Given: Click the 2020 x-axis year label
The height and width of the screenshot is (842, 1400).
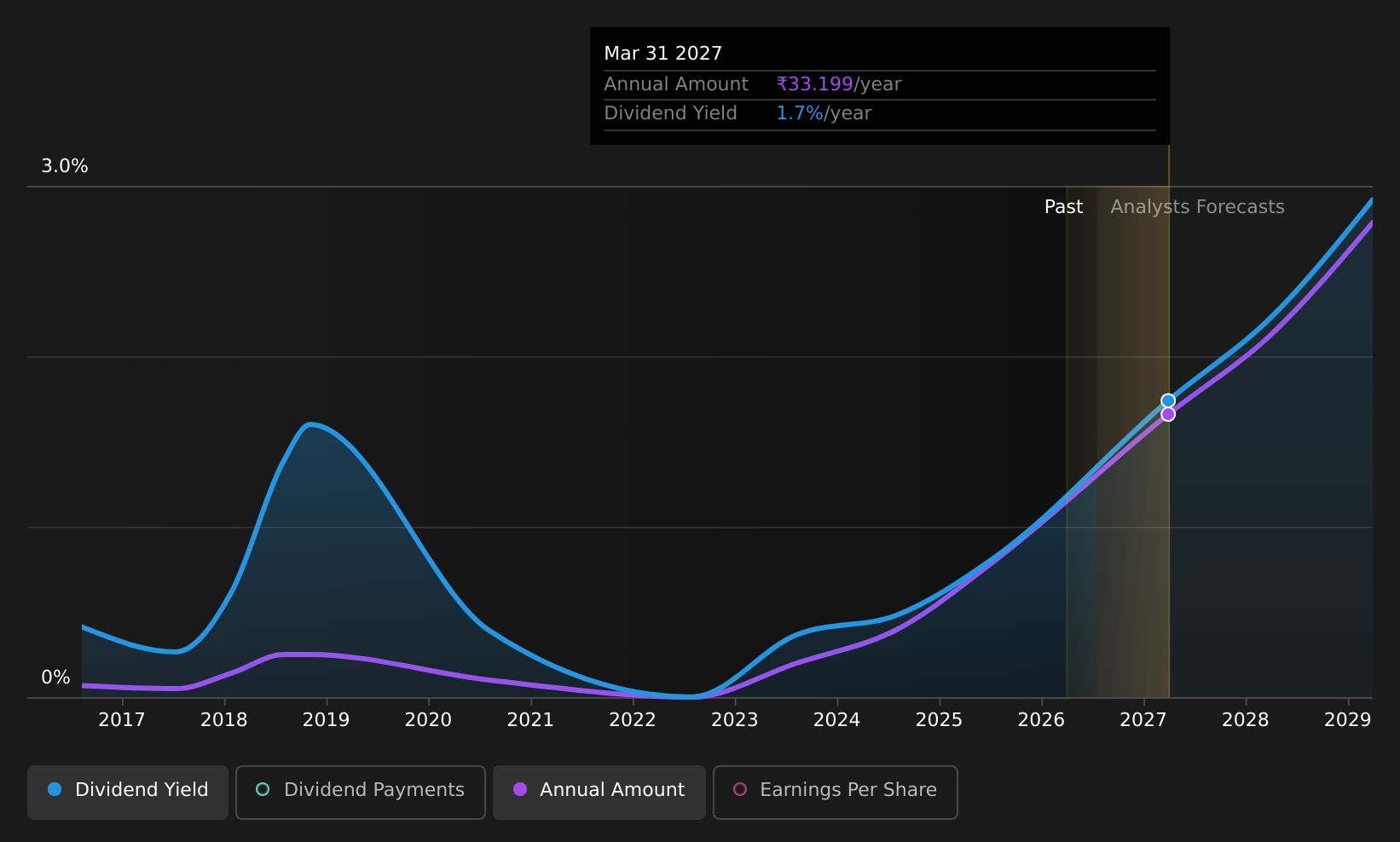Looking at the screenshot, I should tap(428, 720).
